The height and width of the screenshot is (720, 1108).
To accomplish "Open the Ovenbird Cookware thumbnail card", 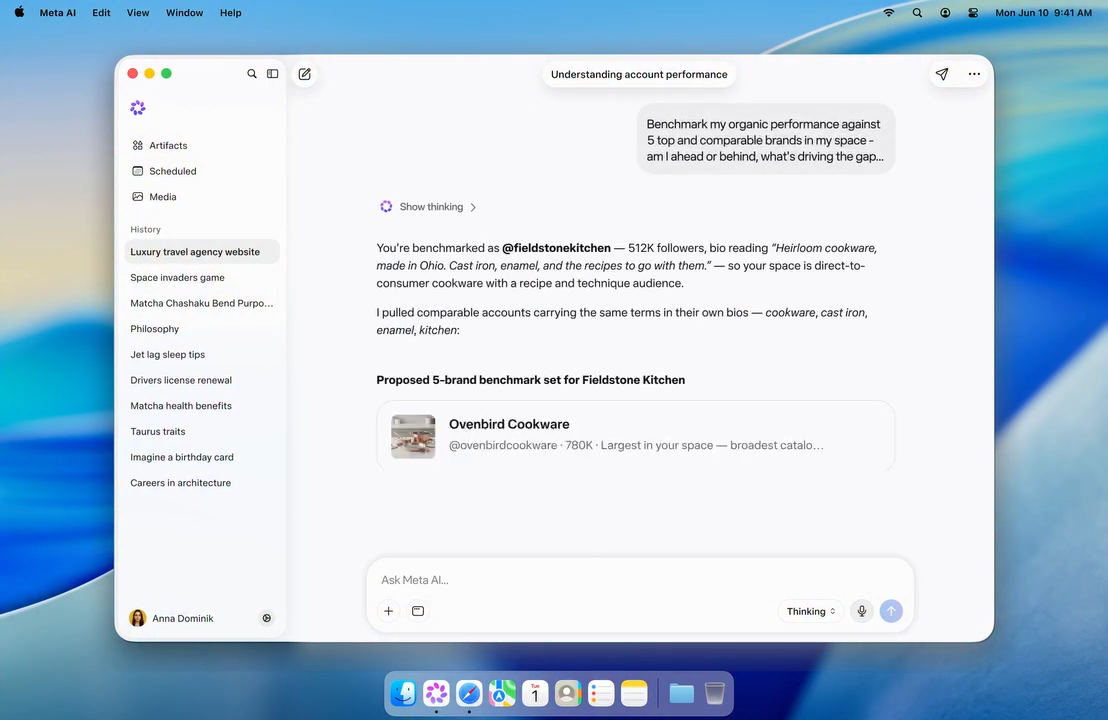I will pos(413,437).
